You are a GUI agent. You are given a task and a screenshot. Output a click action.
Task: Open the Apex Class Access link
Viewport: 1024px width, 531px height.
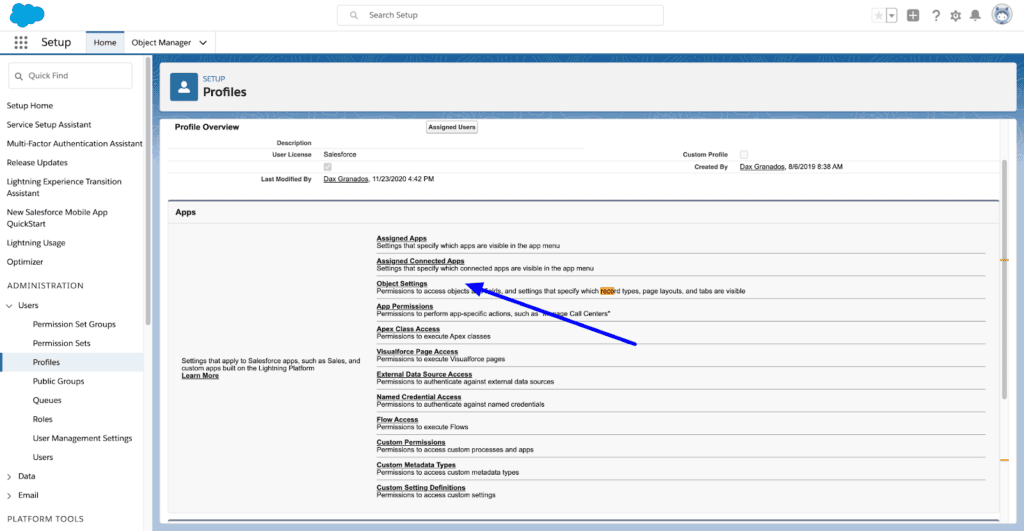[408, 329]
